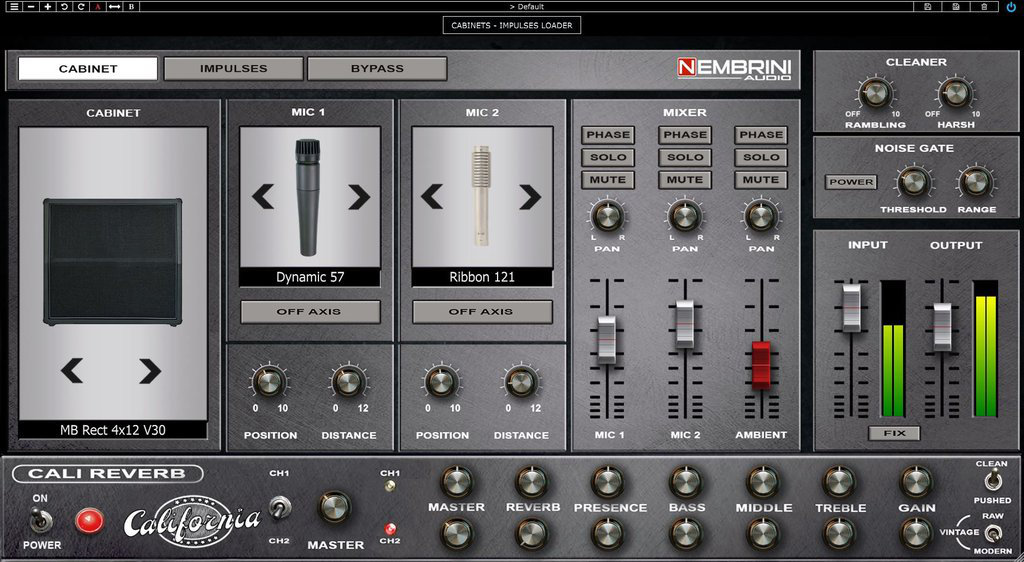This screenshot has width=1024, height=562.
Task: Flip the Vintage/Raw/Modern switch
Action: (x=993, y=533)
